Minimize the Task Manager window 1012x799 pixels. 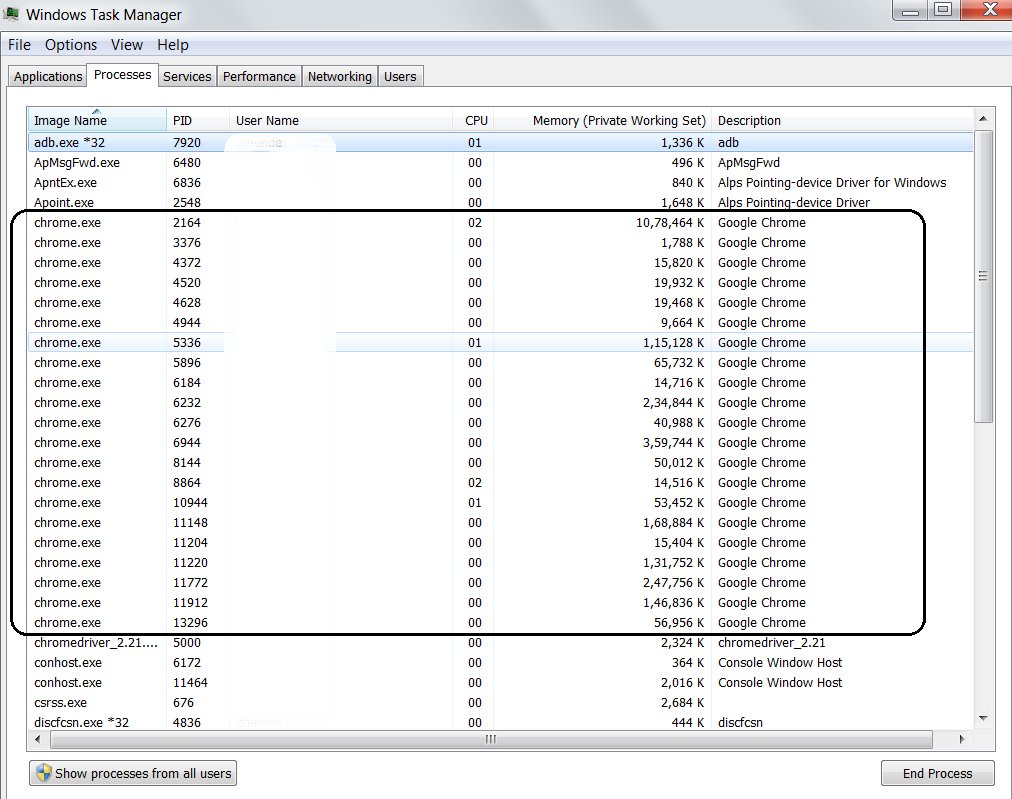coord(910,10)
